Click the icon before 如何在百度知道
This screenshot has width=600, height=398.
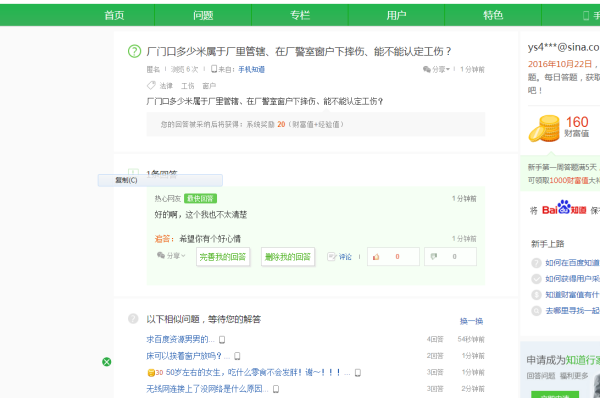536,263
